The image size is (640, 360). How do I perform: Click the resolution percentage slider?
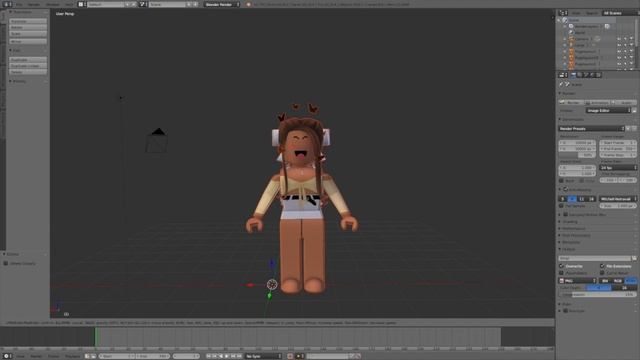[577, 155]
